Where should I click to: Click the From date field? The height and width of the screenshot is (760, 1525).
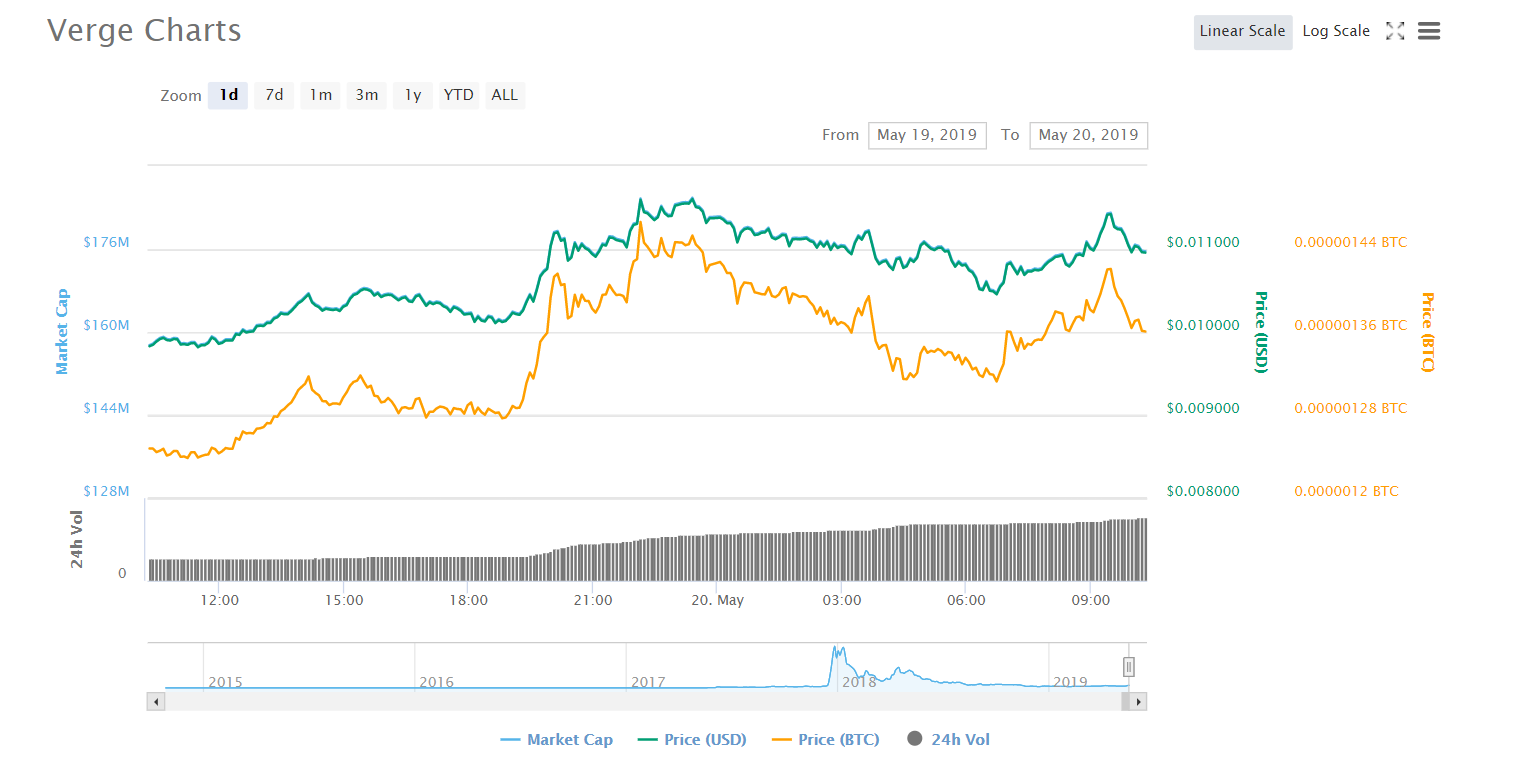pos(927,135)
